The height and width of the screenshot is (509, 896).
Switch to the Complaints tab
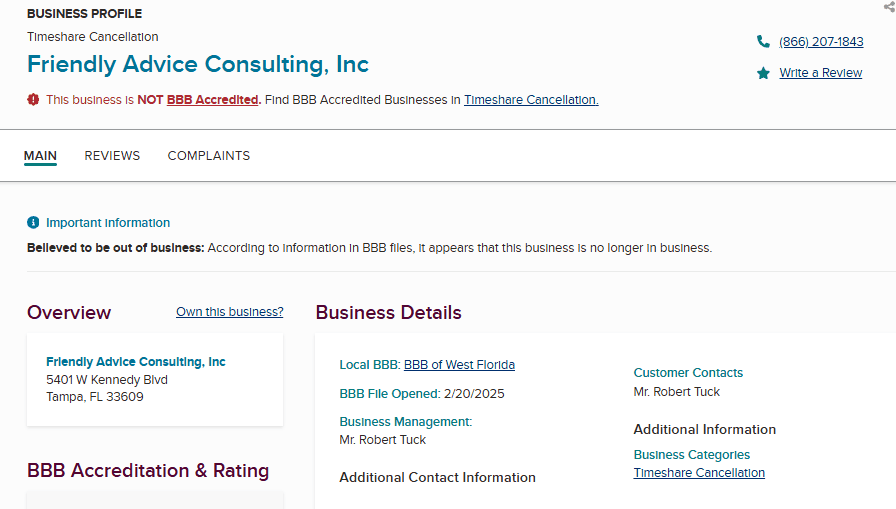click(208, 156)
